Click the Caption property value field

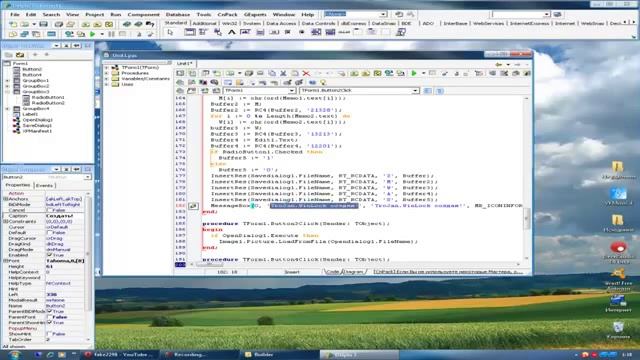coord(64,216)
